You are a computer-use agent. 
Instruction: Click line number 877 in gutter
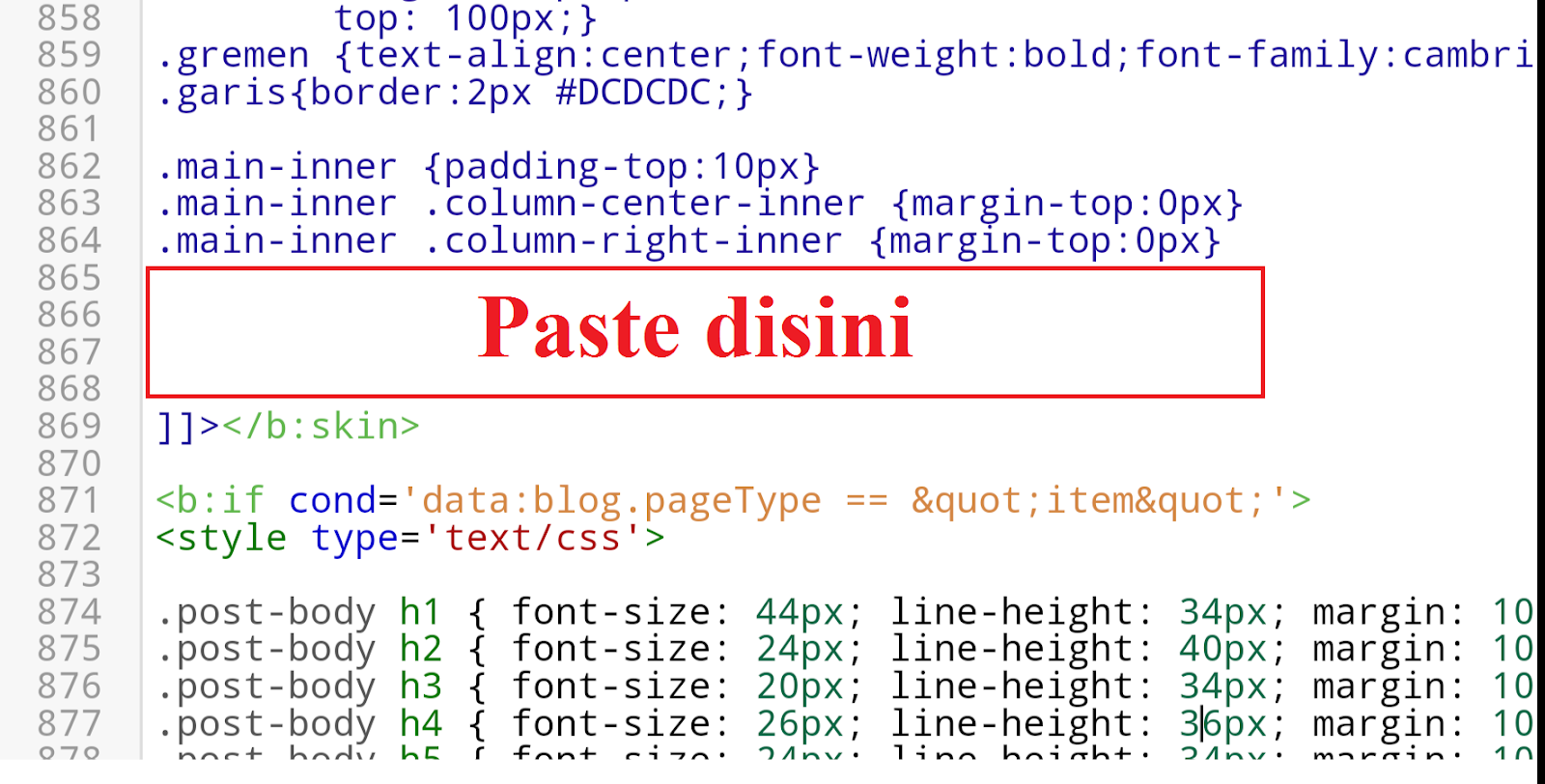[70, 724]
